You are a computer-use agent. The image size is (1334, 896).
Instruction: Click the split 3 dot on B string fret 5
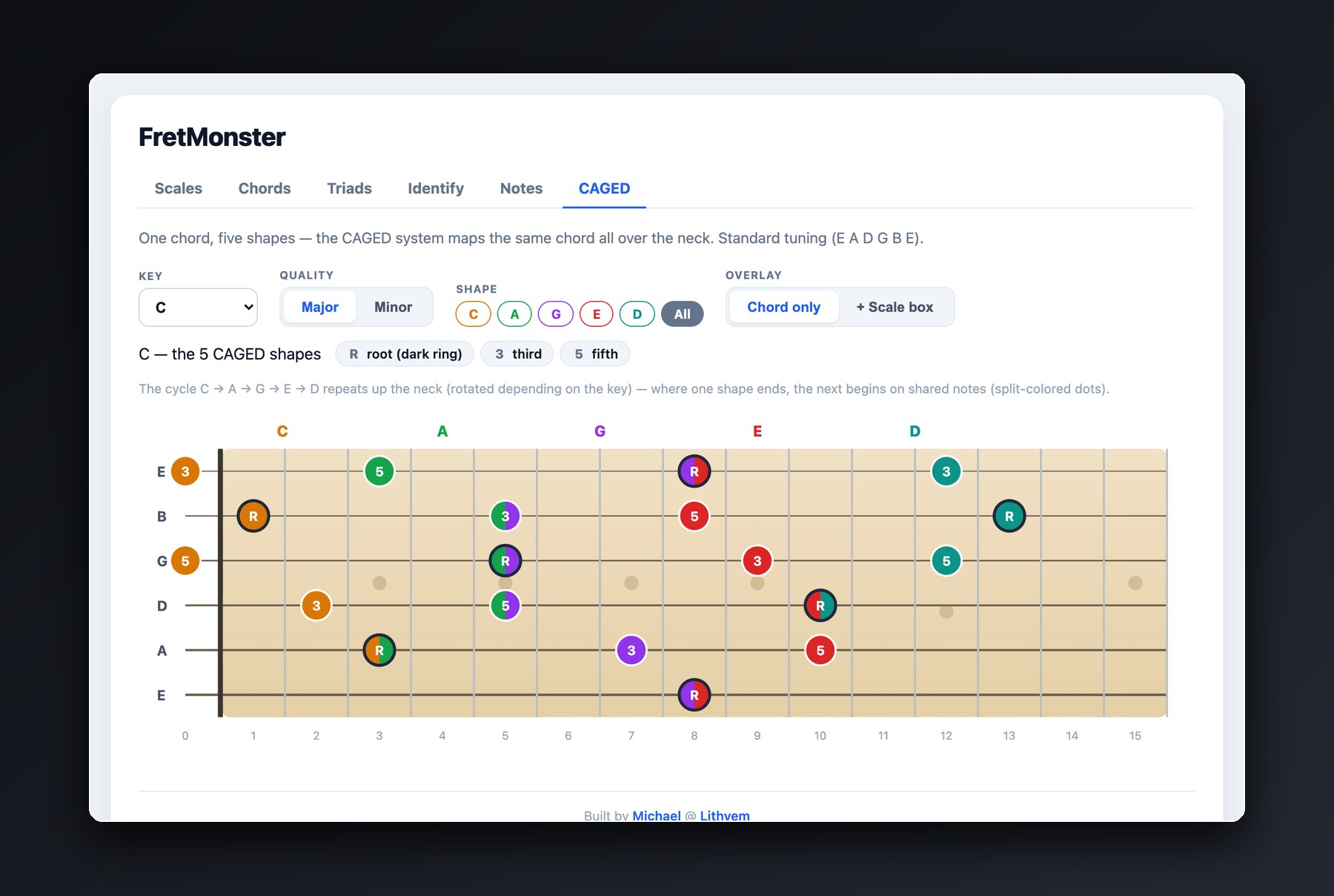point(505,517)
